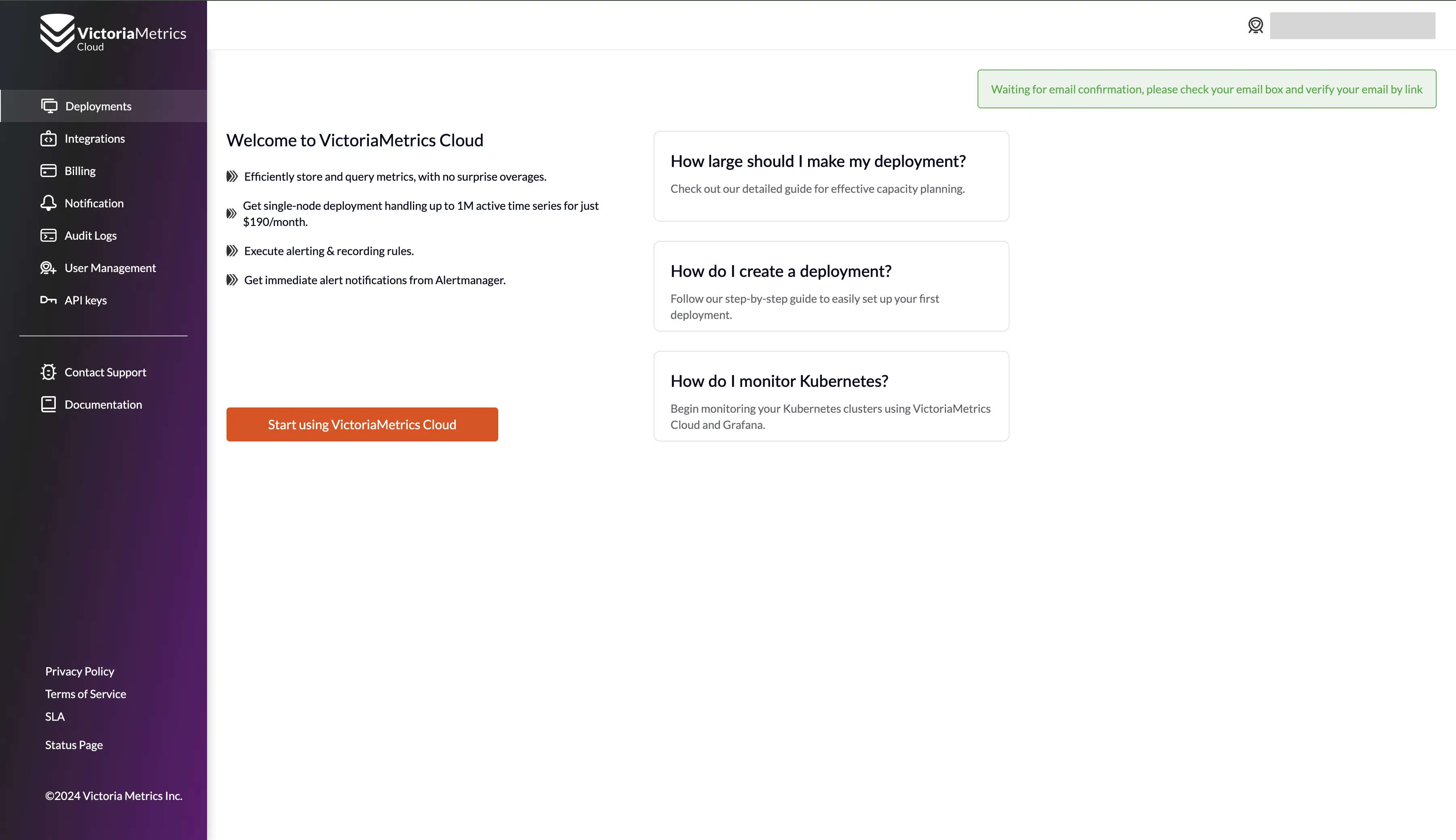Click the Documentation book icon

(49, 404)
